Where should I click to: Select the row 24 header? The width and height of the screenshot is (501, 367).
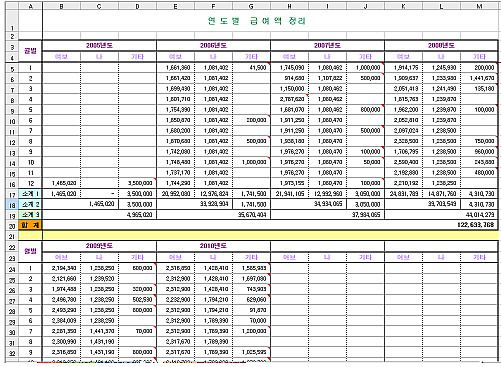12,268
